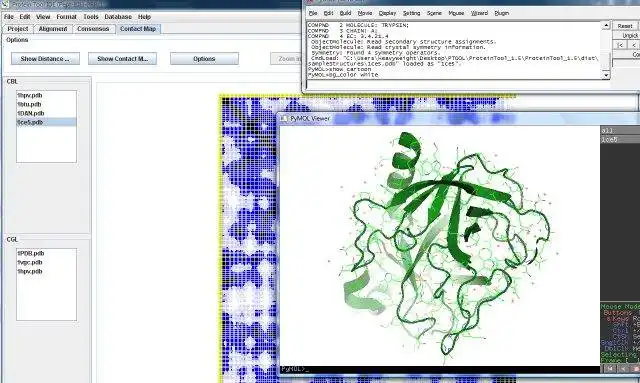Open File menu in PyMOL window
This screenshot has height=383, width=640.
[313, 13]
